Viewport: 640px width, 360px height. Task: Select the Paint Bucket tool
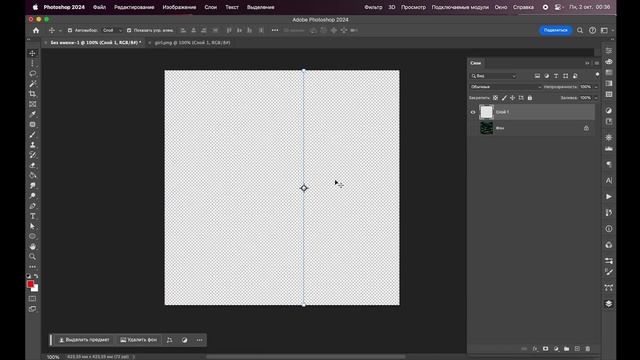(32, 176)
